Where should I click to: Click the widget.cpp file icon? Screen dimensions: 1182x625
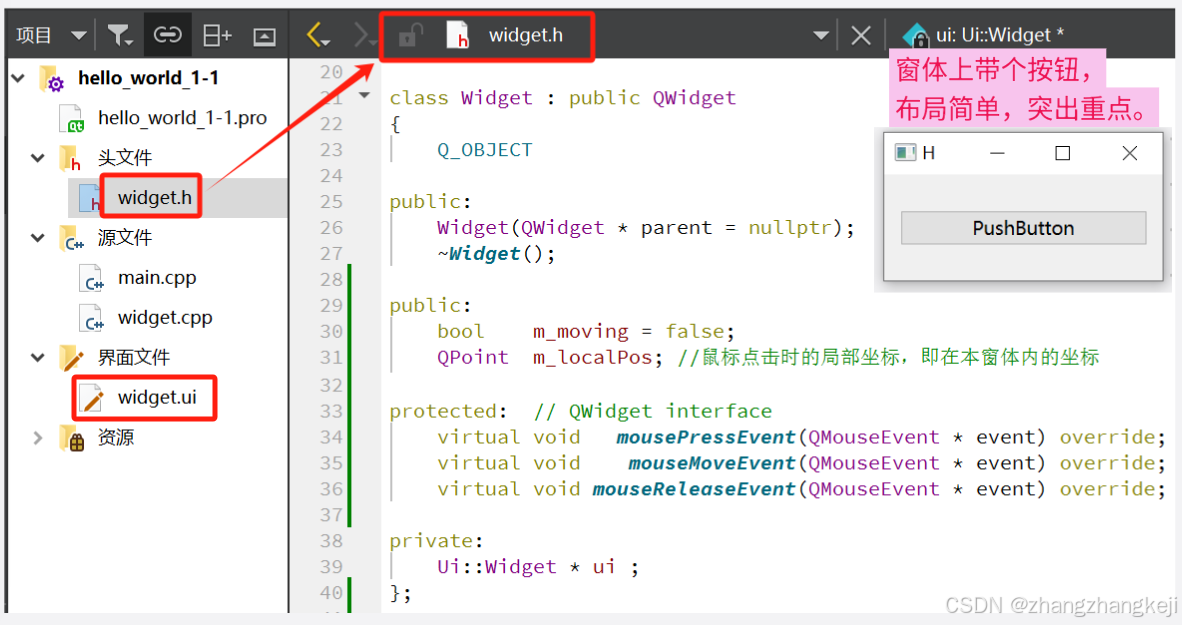point(91,318)
